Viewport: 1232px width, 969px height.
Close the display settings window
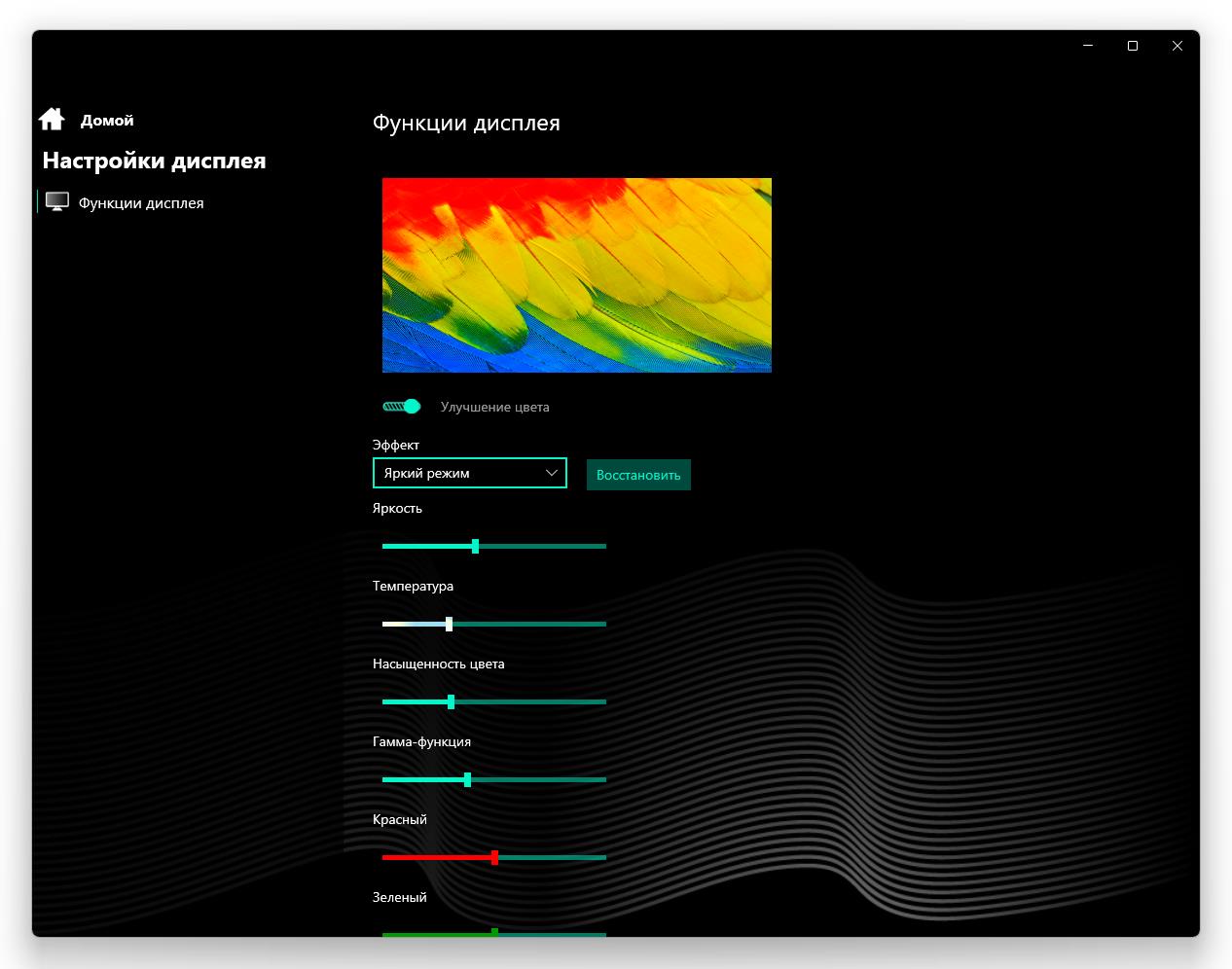click(x=1178, y=46)
